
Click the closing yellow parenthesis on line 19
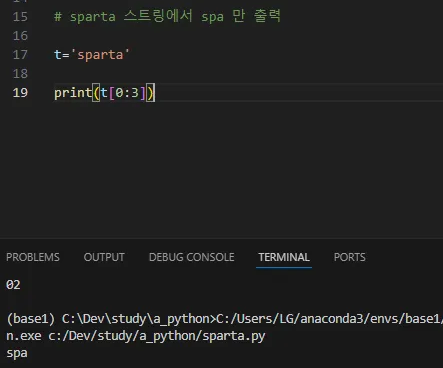point(150,93)
